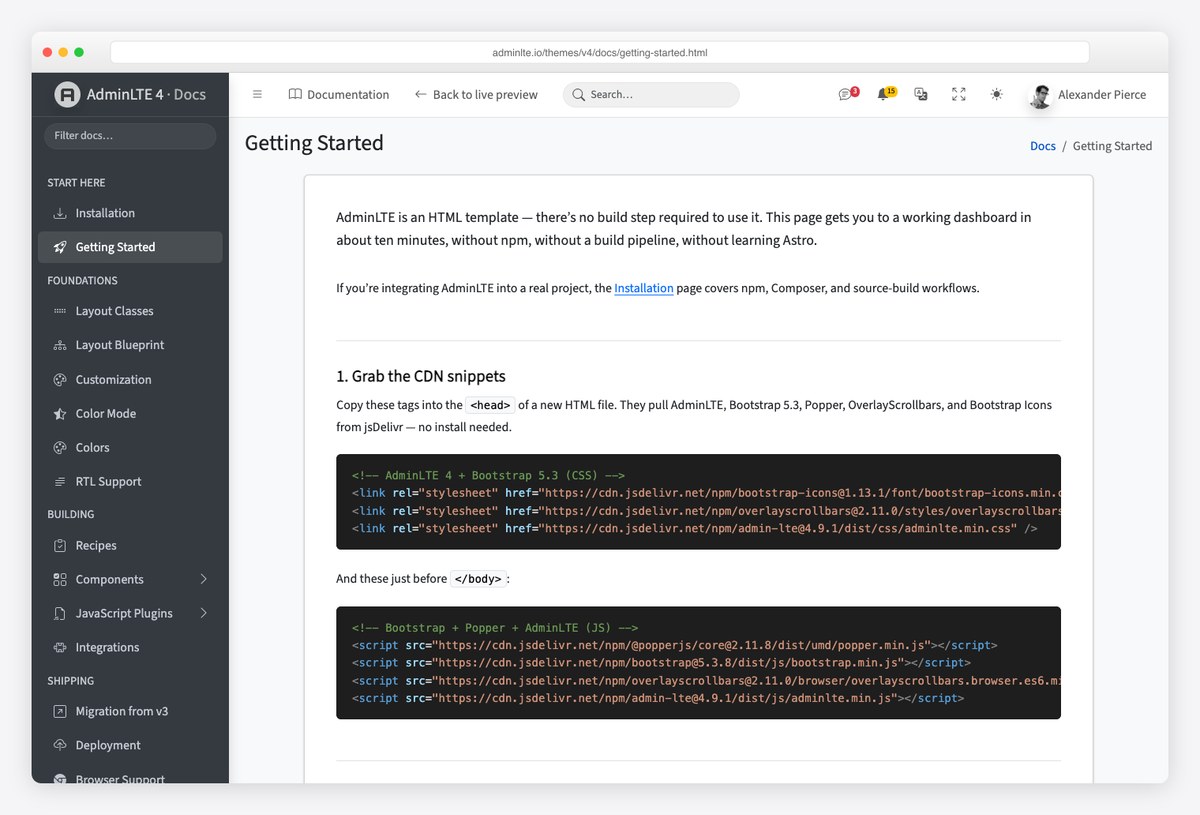This screenshot has width=1200, height=815.
Task: Follow the Installation link in paragraph
Action: click(x=644, y=288)
